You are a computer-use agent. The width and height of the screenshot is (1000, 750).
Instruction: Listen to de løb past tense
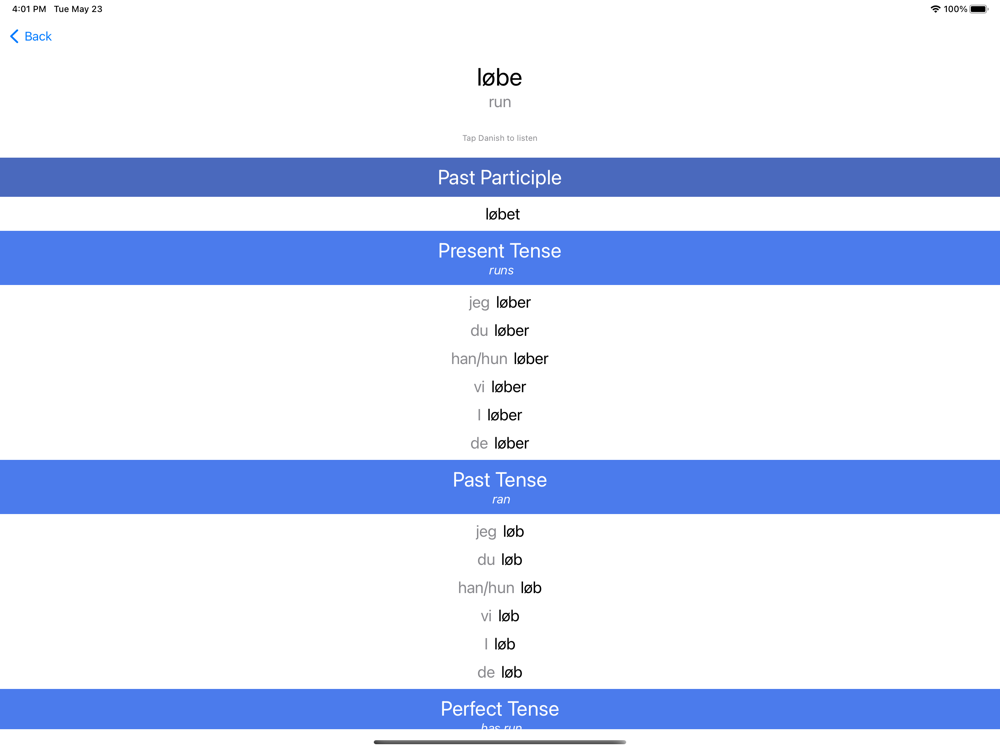coord(499,672)
